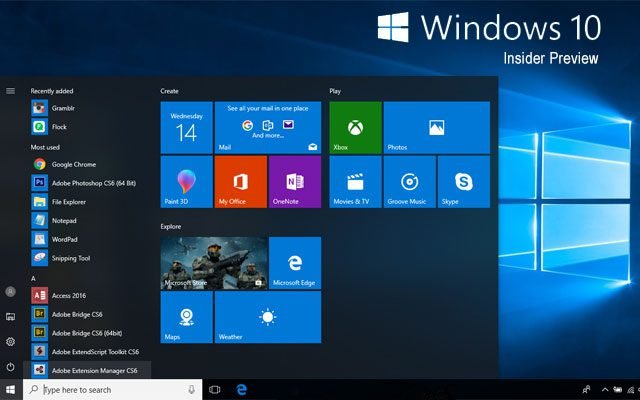This screenshot has height=400, width=640.
Task: Activate the microphone in search box
Action: click(x=191, y=390)
